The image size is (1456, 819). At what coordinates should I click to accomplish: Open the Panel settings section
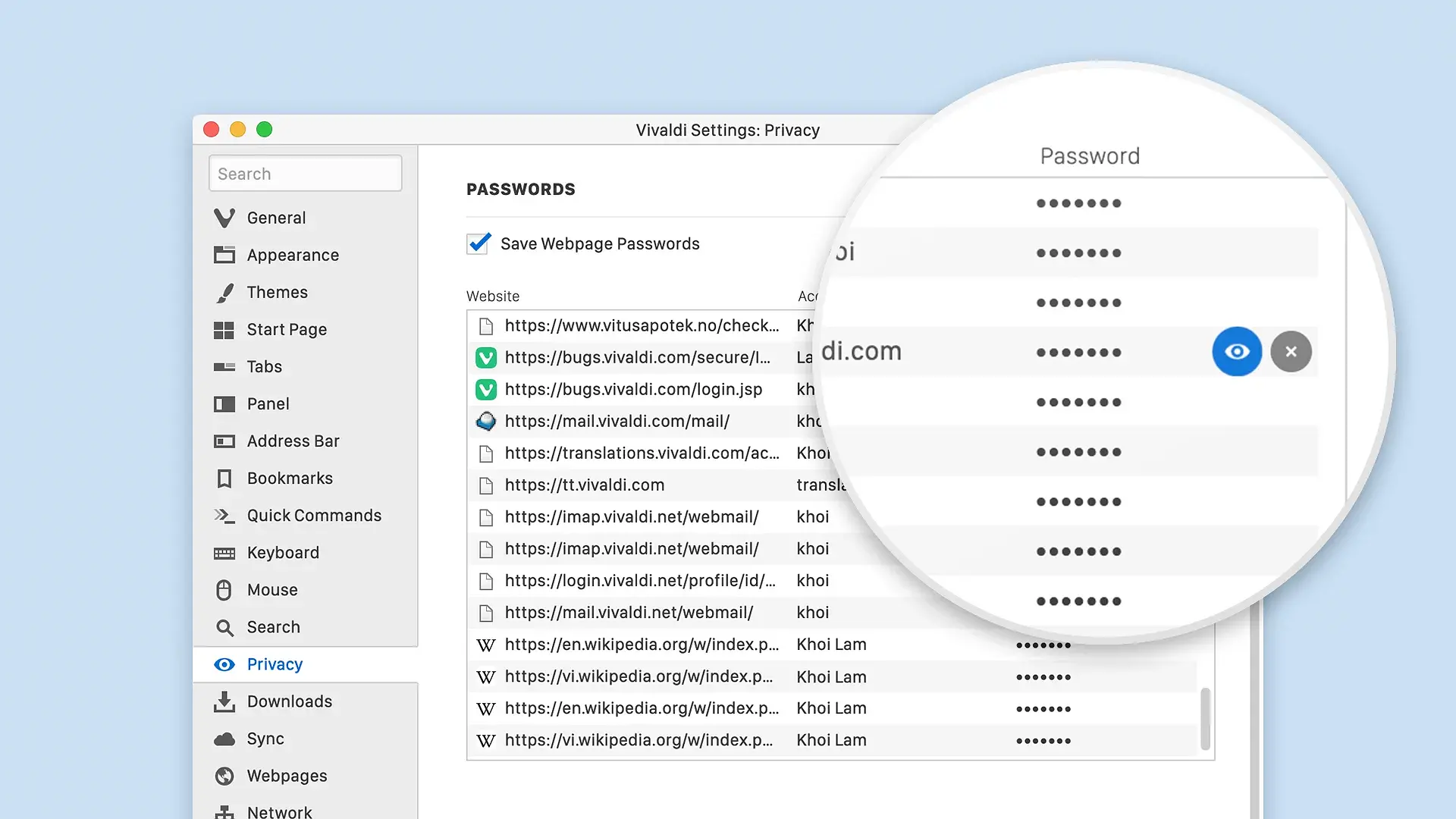pos(268,403)
